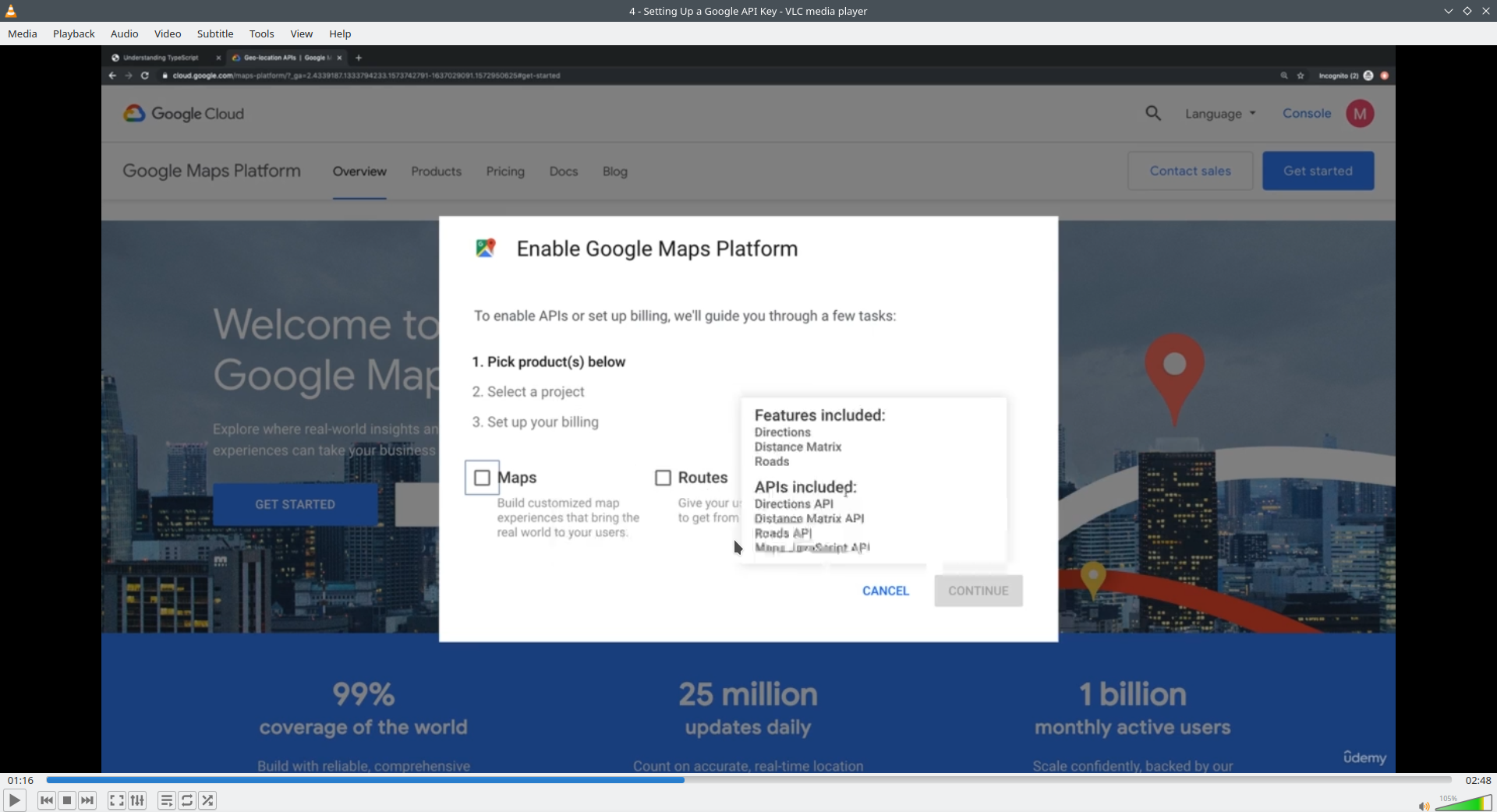Open the View menu

tap(302, 34)
